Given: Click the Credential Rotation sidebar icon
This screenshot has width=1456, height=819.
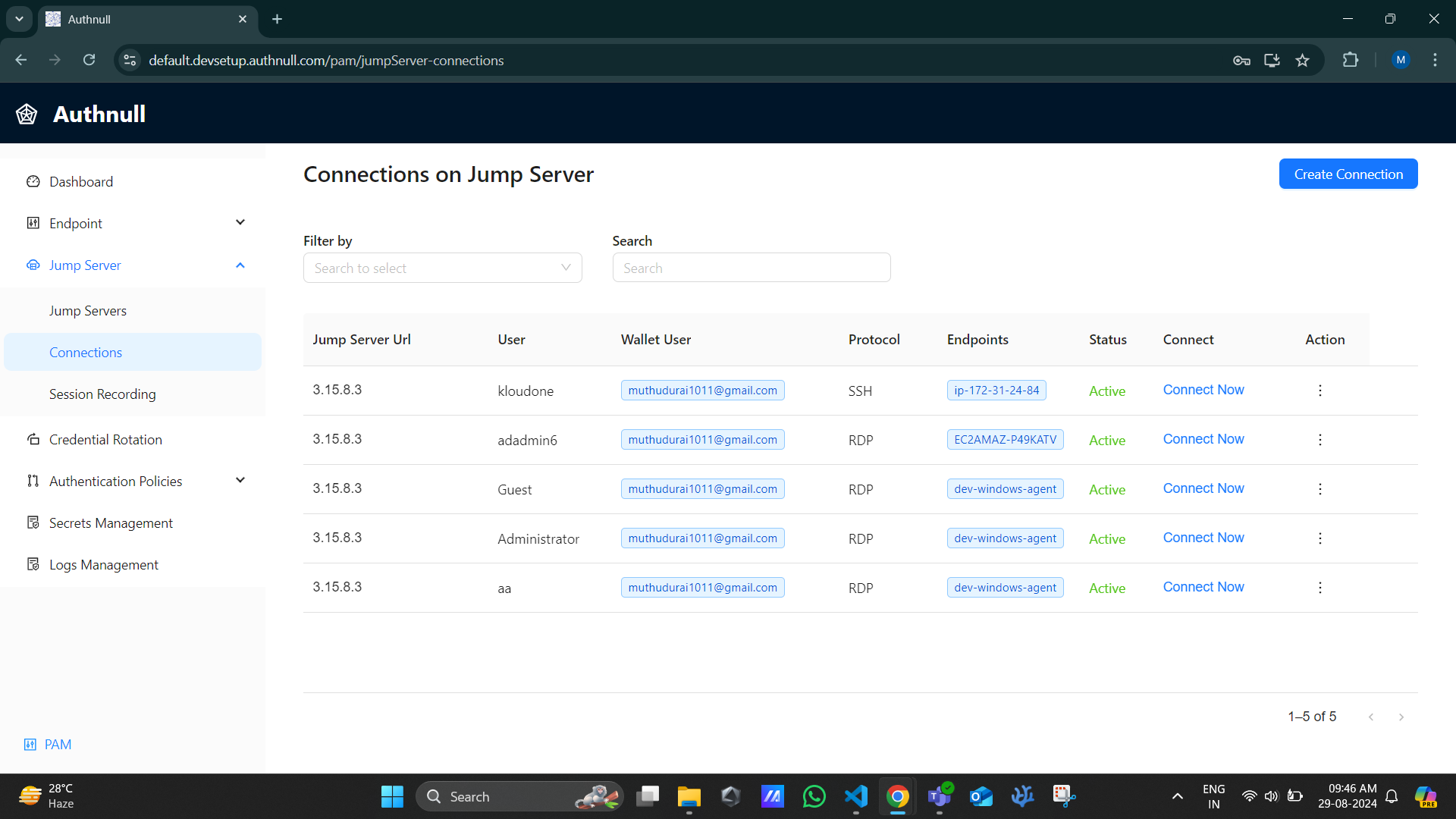Looking at the screenshot, I should pyautogui.click(x=33, y=440).
